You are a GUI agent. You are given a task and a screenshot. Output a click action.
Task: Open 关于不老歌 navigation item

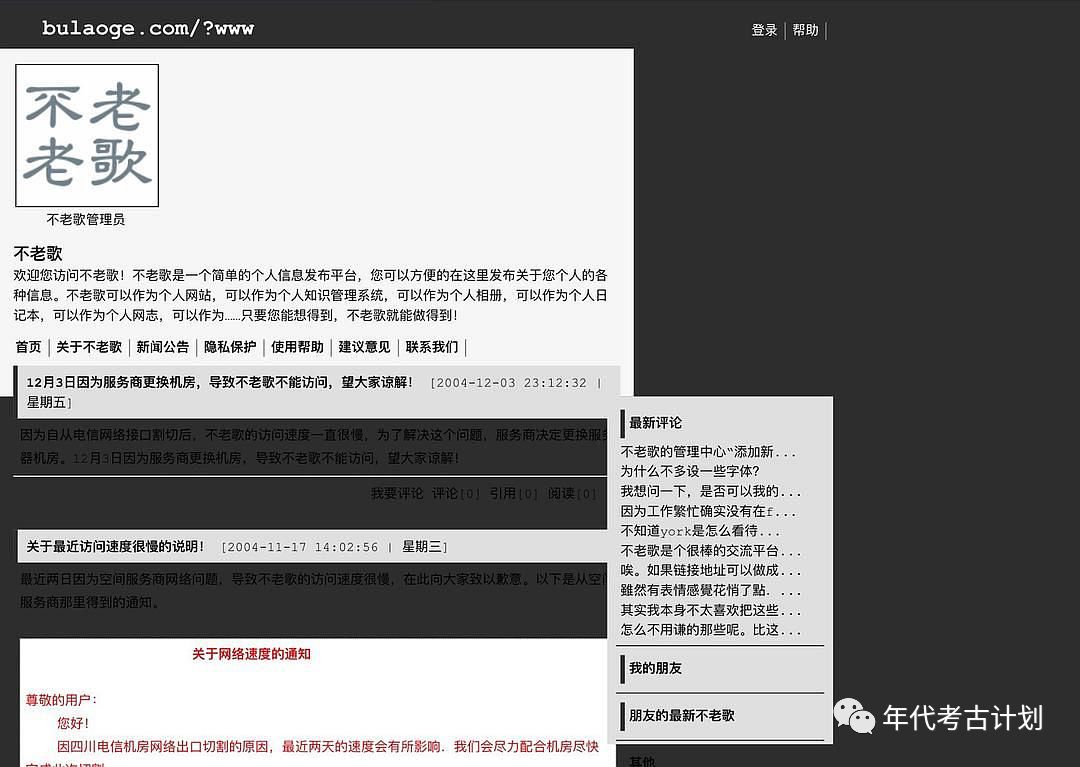click(89, 347)
